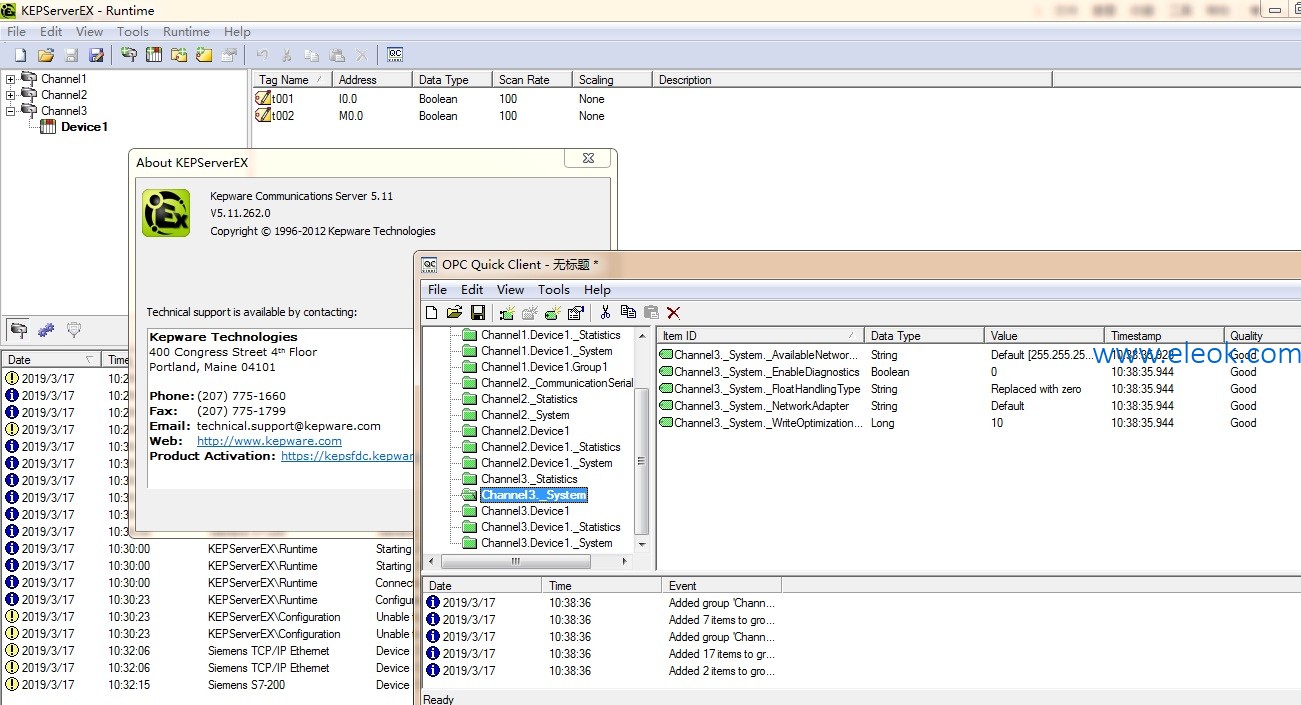The width and height of the screenshot is (1301, 705).
Task: Open File menu in KEPServerEX
Action: [x=17, y=32]
